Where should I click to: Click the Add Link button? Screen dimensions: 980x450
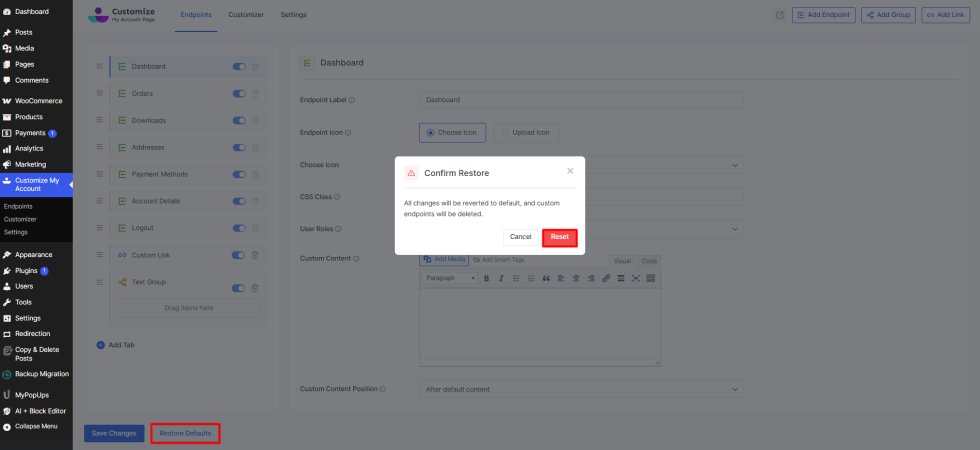pos(946,15)
